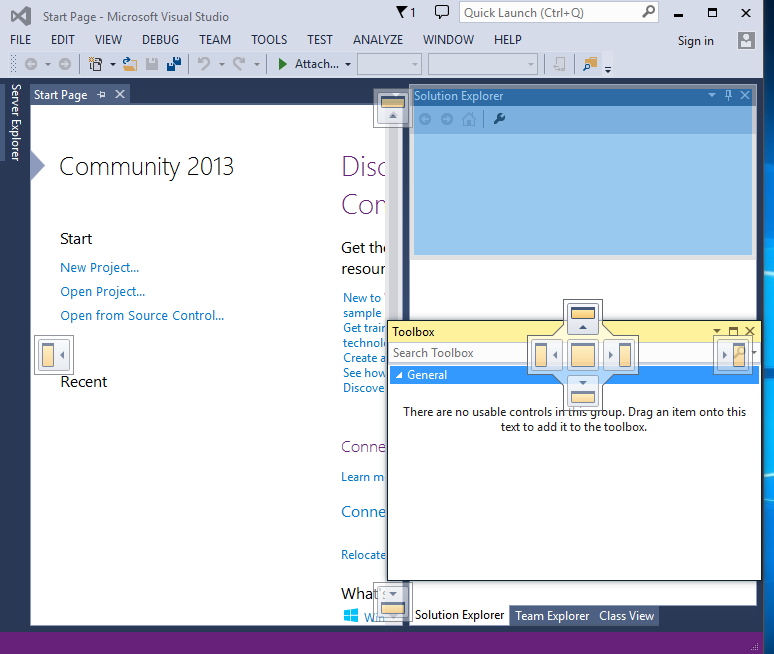Click the New Project toolbar icon
The width and height of the screenshot is (774, 654).
point(95,64)
